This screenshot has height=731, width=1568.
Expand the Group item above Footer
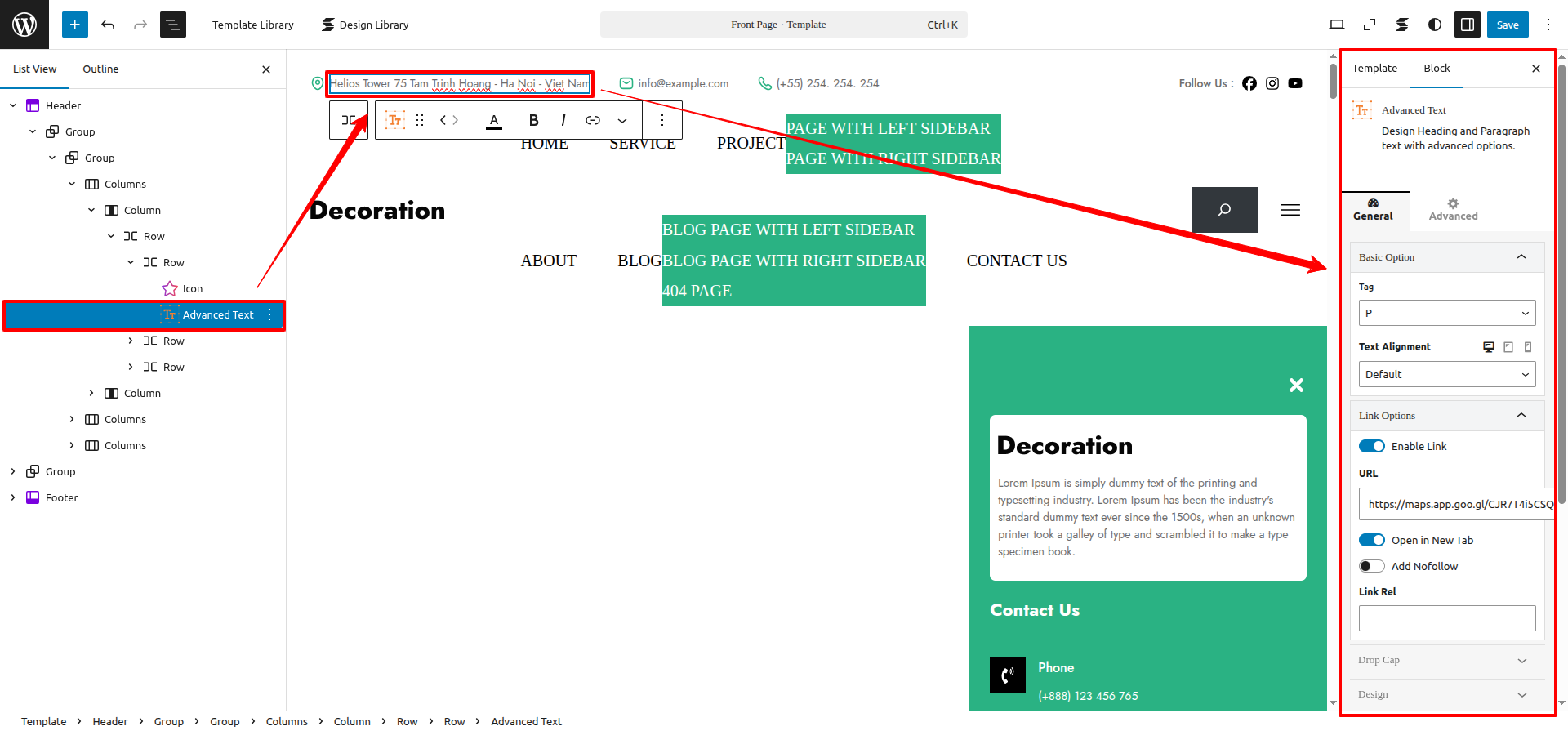[x=13, y=471]
